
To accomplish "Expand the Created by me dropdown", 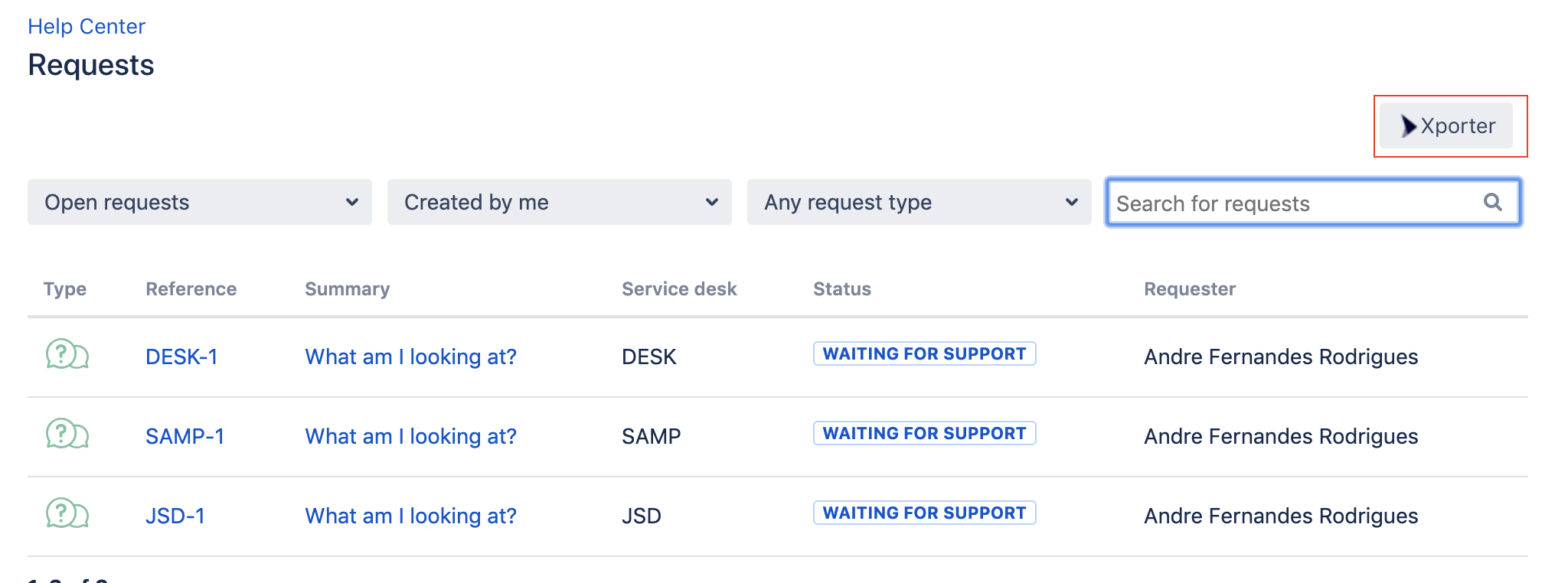I will click(559, 202).
